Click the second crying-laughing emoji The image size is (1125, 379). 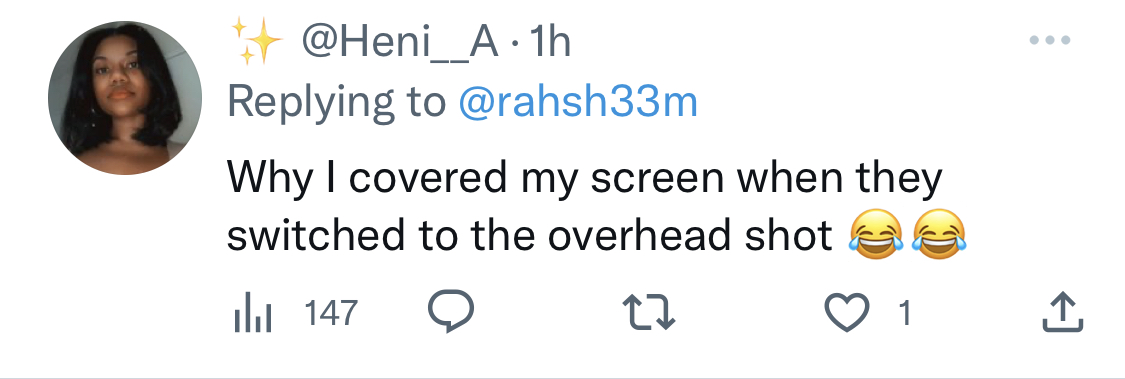(x=939, y=235)
